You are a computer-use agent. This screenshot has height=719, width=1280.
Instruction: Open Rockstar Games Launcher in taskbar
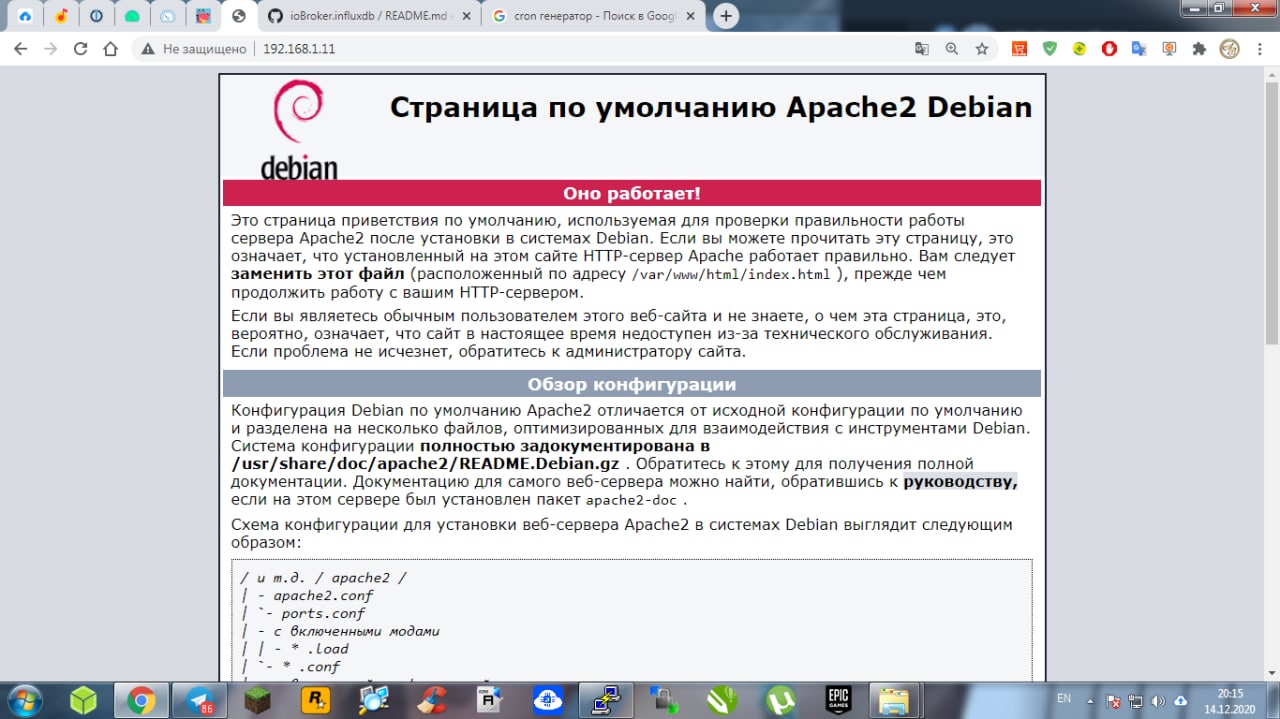coord(315,700)
